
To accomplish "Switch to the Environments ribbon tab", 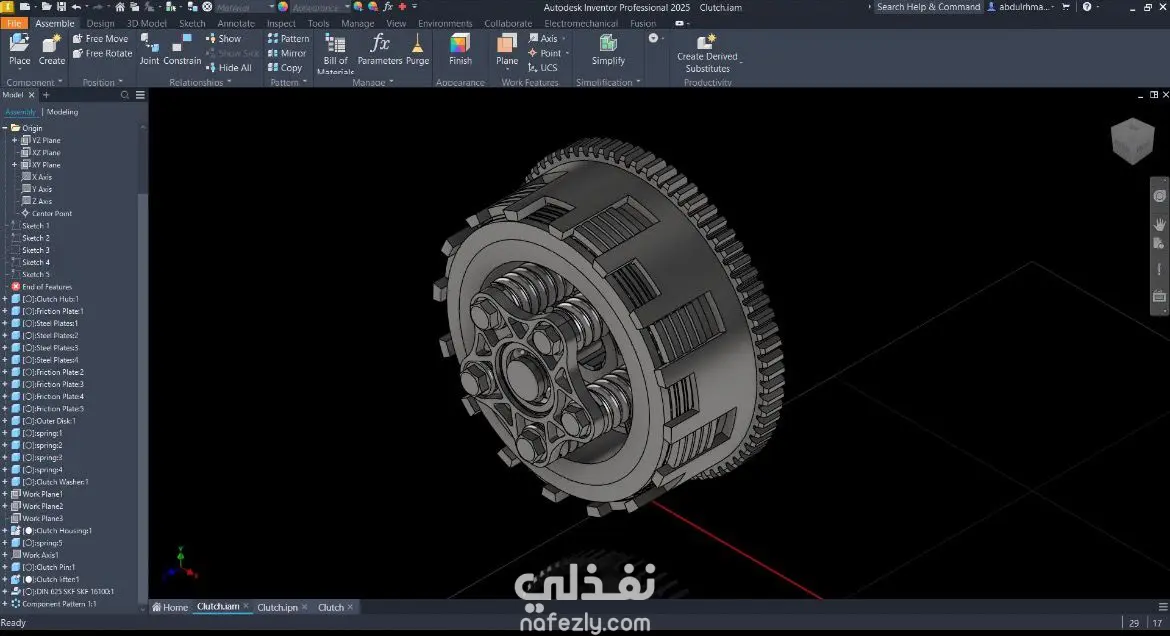I will click(x=445, y=23).
